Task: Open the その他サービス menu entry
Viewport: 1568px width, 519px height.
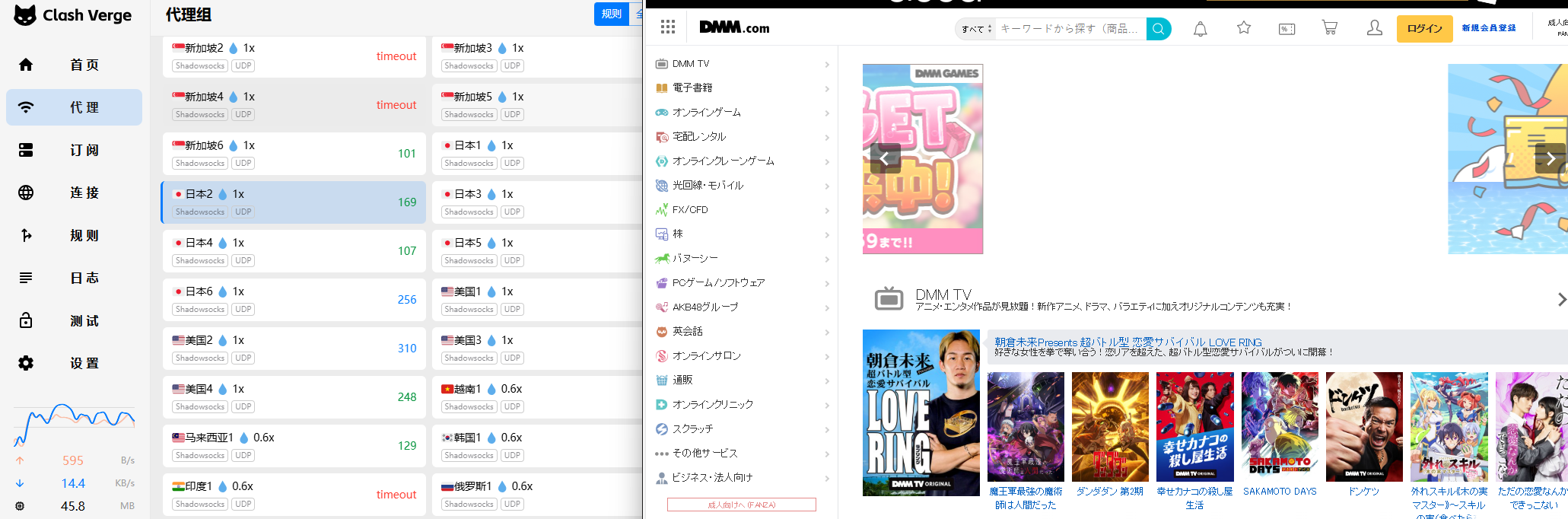Action: click(x=742, y=454)
